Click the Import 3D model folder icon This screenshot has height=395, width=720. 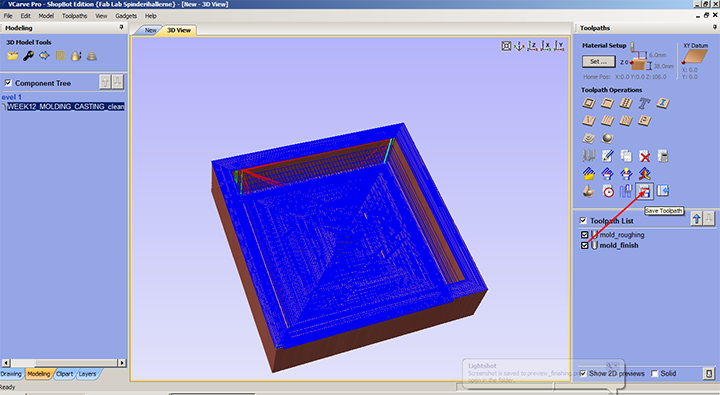(12, 56)
